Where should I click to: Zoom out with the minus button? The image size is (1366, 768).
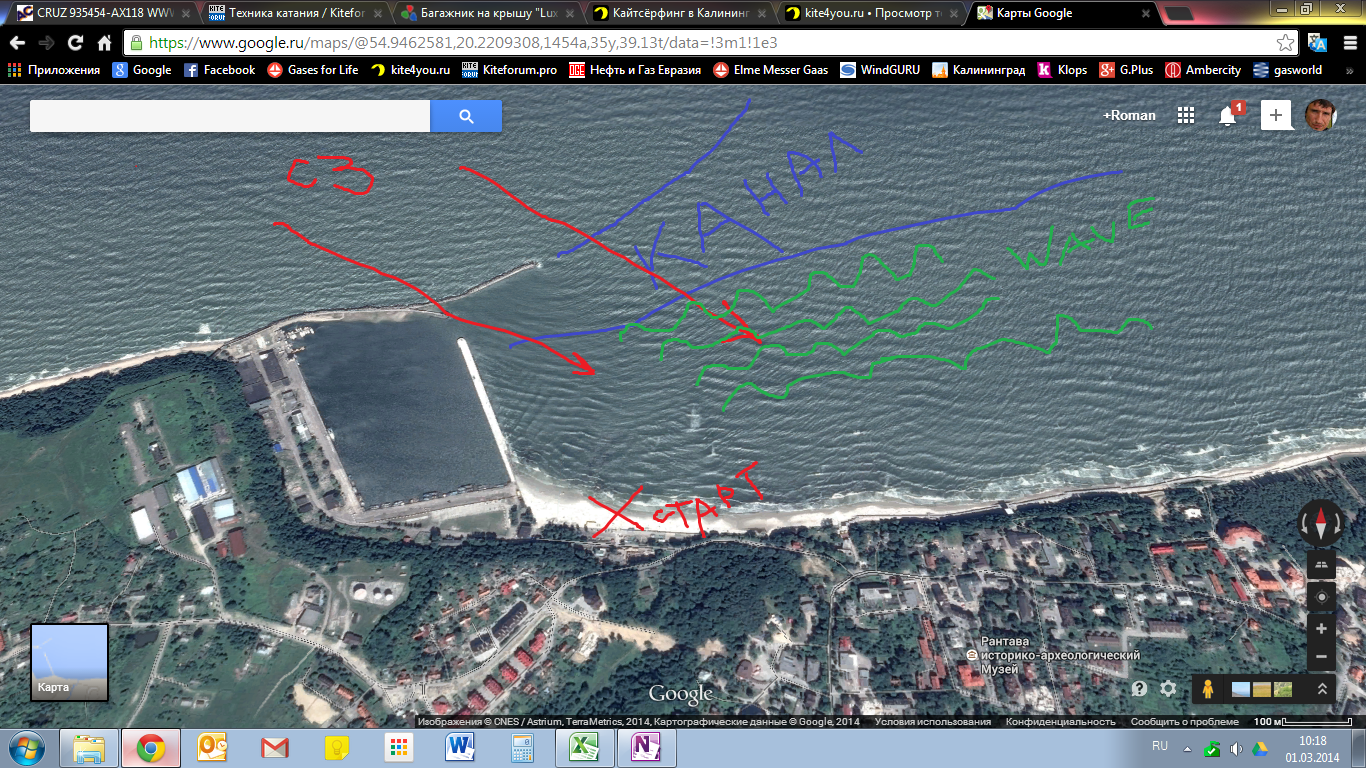coord(1321,657)
